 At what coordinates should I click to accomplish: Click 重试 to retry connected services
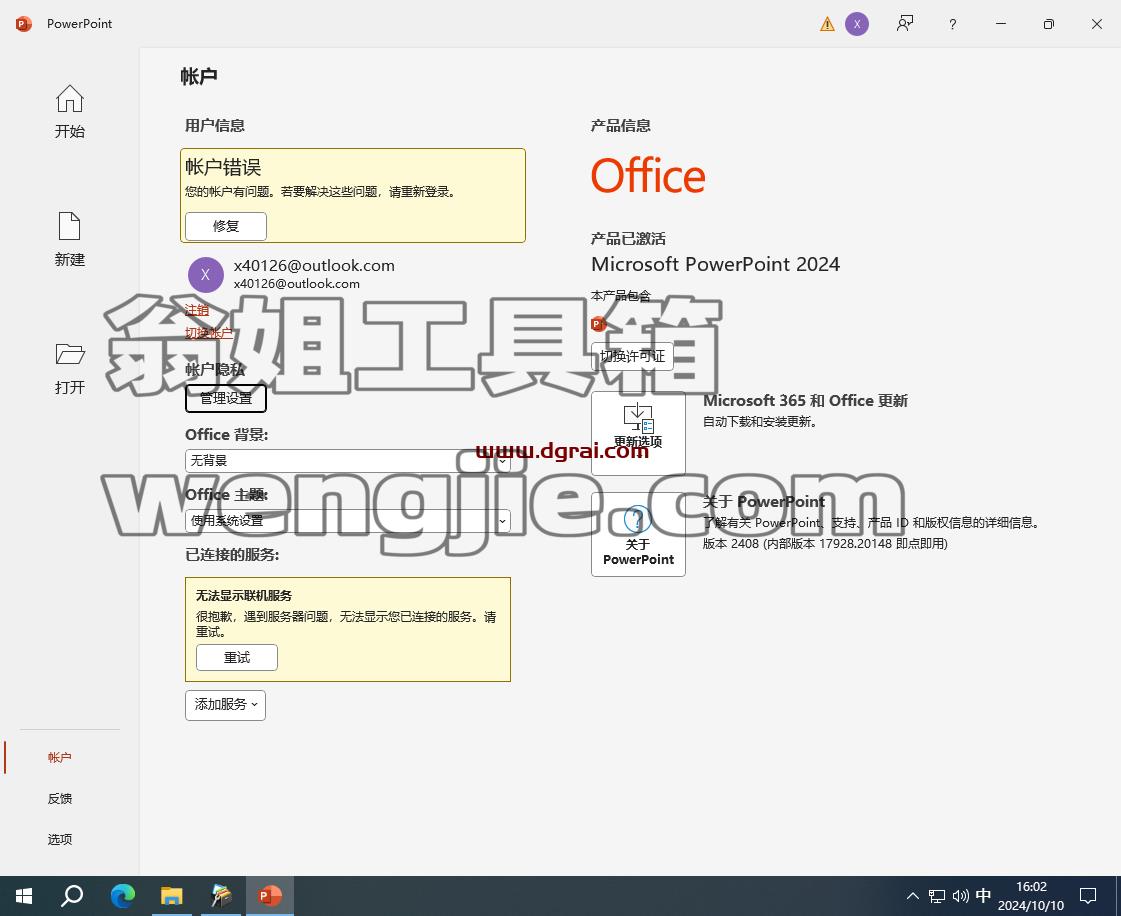click(237, 658)
